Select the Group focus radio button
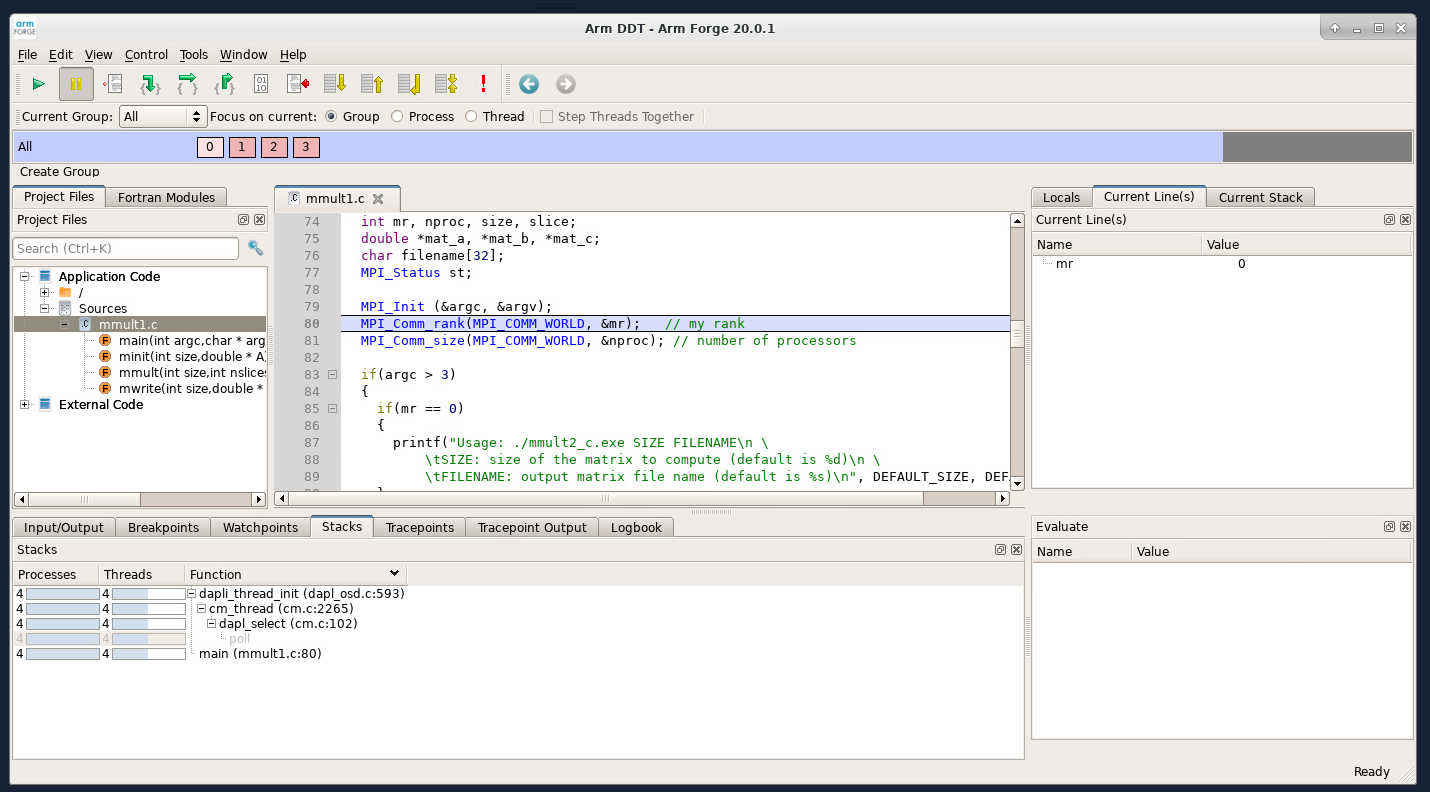This screenshot has width=1430, height=792. (x=331, y=117)
